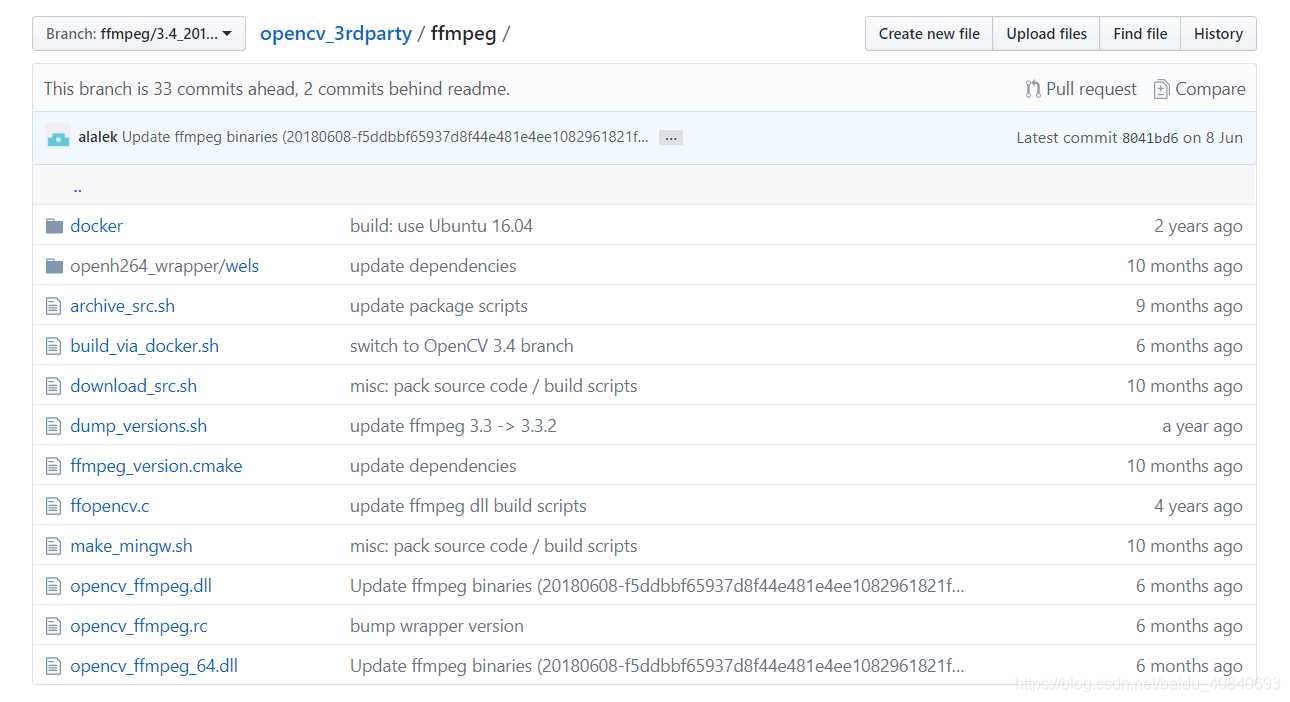Open the archive_src.sh file
This screenshot has height=702, width=1290.
tap(122, 306)
